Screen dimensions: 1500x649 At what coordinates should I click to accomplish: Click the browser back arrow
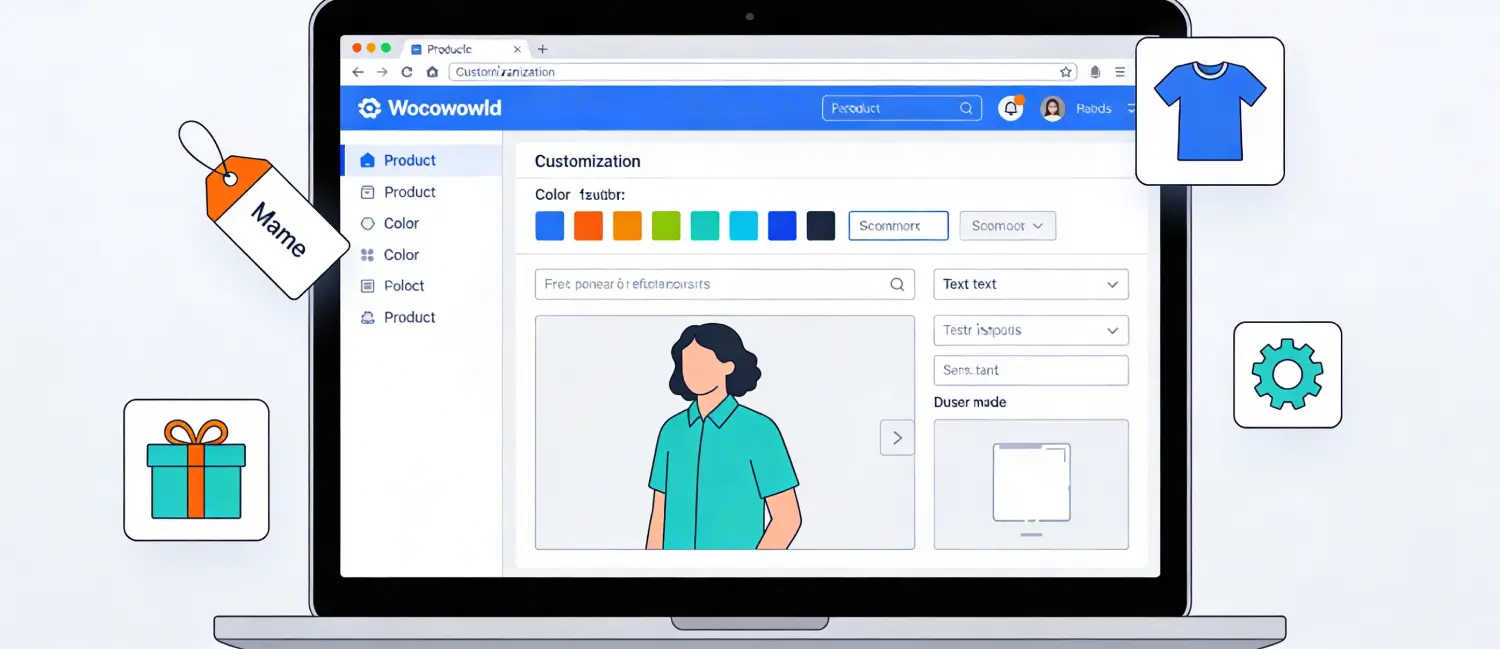pyautogui.click(x=358, y=72)
